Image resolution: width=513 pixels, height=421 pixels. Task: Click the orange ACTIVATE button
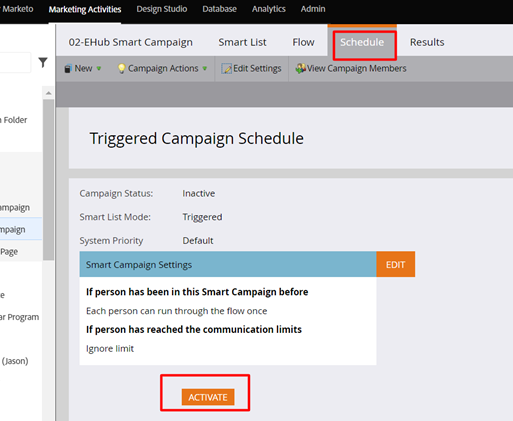[x=208, y=397]
